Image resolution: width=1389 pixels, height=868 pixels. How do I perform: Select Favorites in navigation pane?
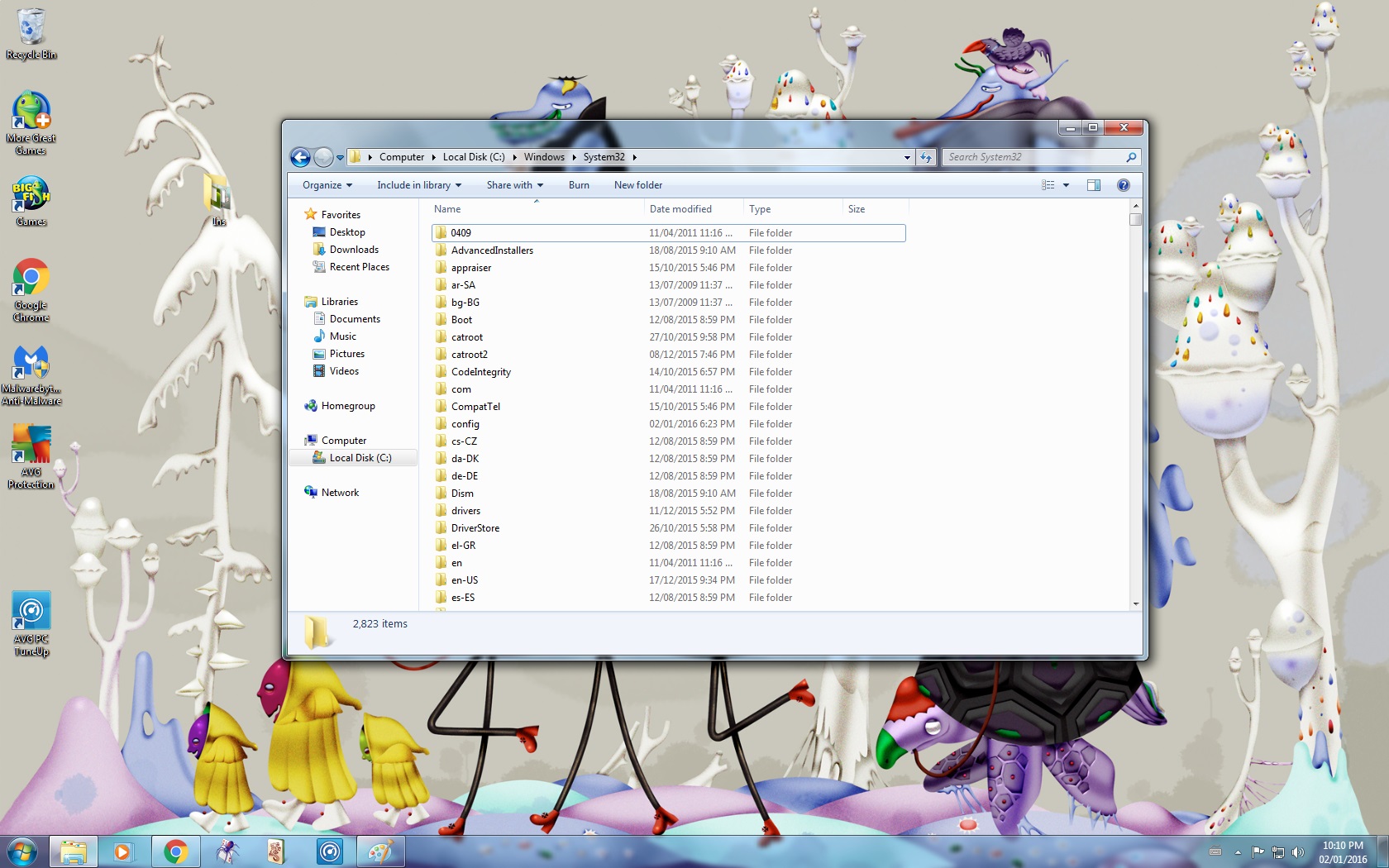pos(341,214)
